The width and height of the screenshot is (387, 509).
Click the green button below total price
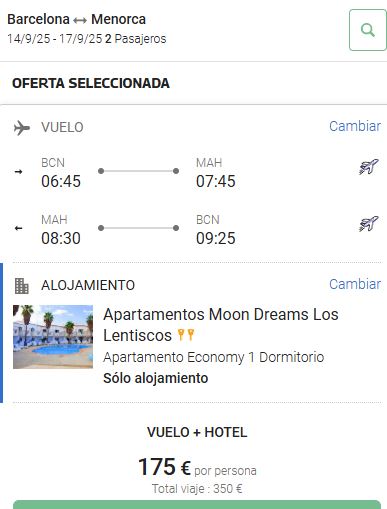[197, 504]
